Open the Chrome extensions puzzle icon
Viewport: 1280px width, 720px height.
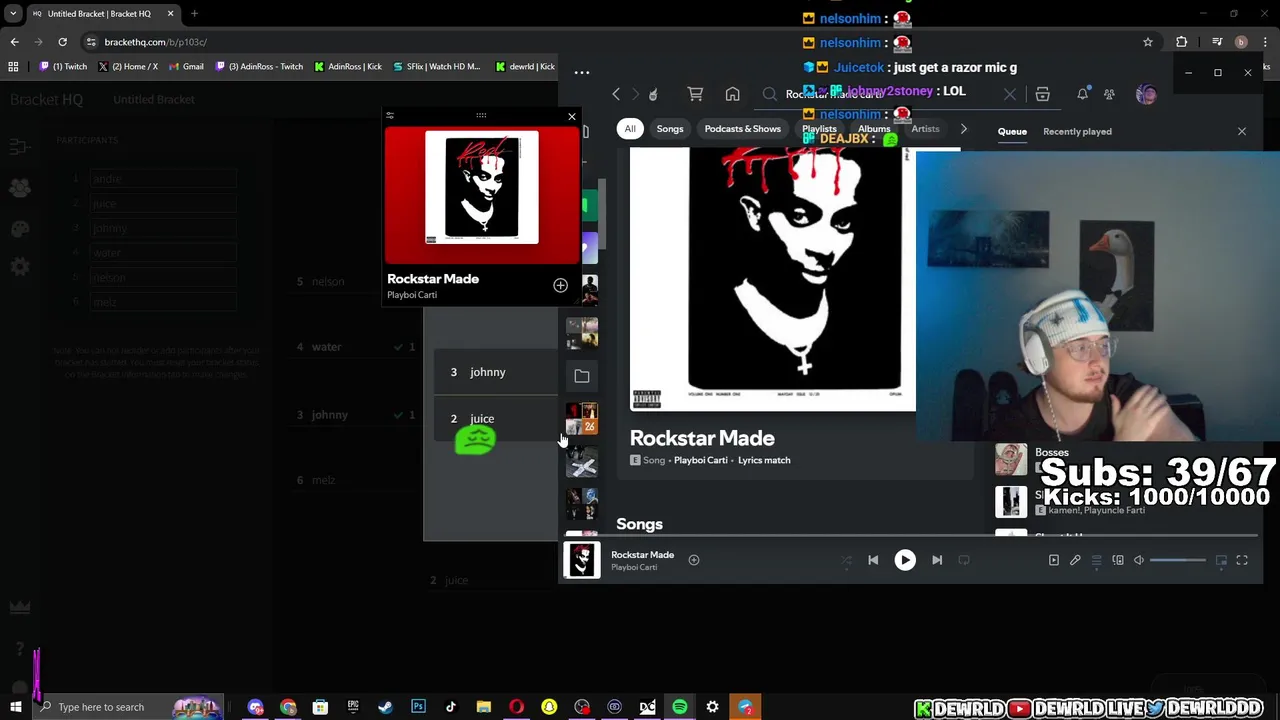click(x=1182, y=42)
